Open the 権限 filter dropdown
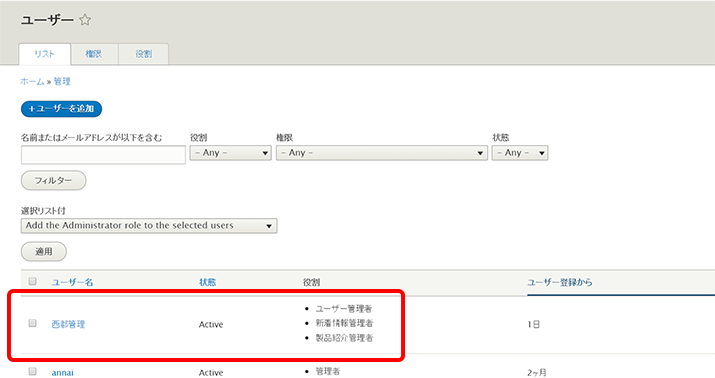 point(382,153)
